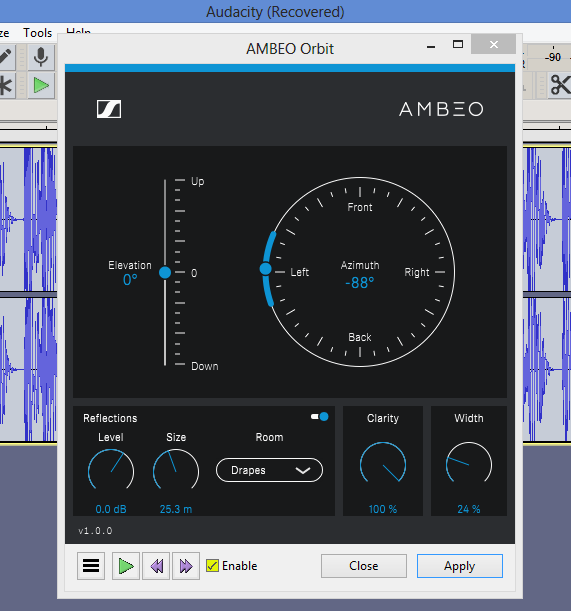Image resolution: width=571 pixels, height=611 pixels.
Task: Minimize the AMBEO Orbit window
Action: 431,45
